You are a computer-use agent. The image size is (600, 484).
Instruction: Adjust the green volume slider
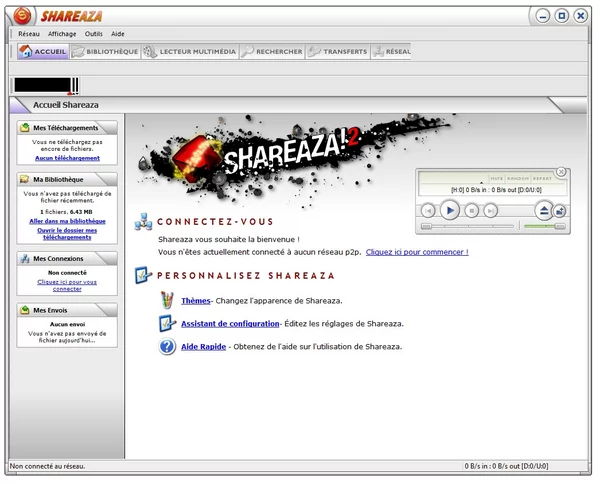545,227
